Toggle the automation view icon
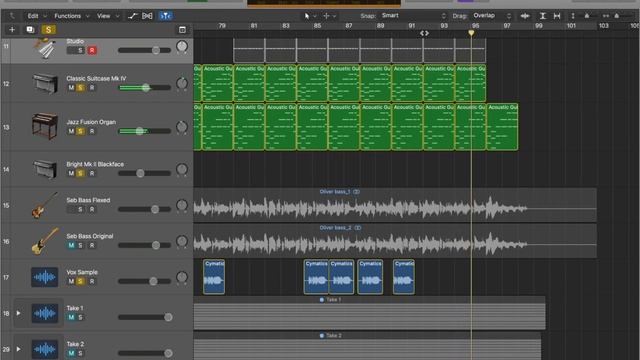This screenshot has width=640, height=360. pos(133,16)
